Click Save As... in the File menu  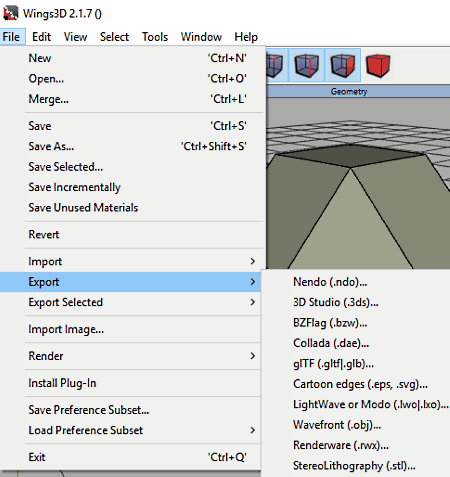click(132, 146)
